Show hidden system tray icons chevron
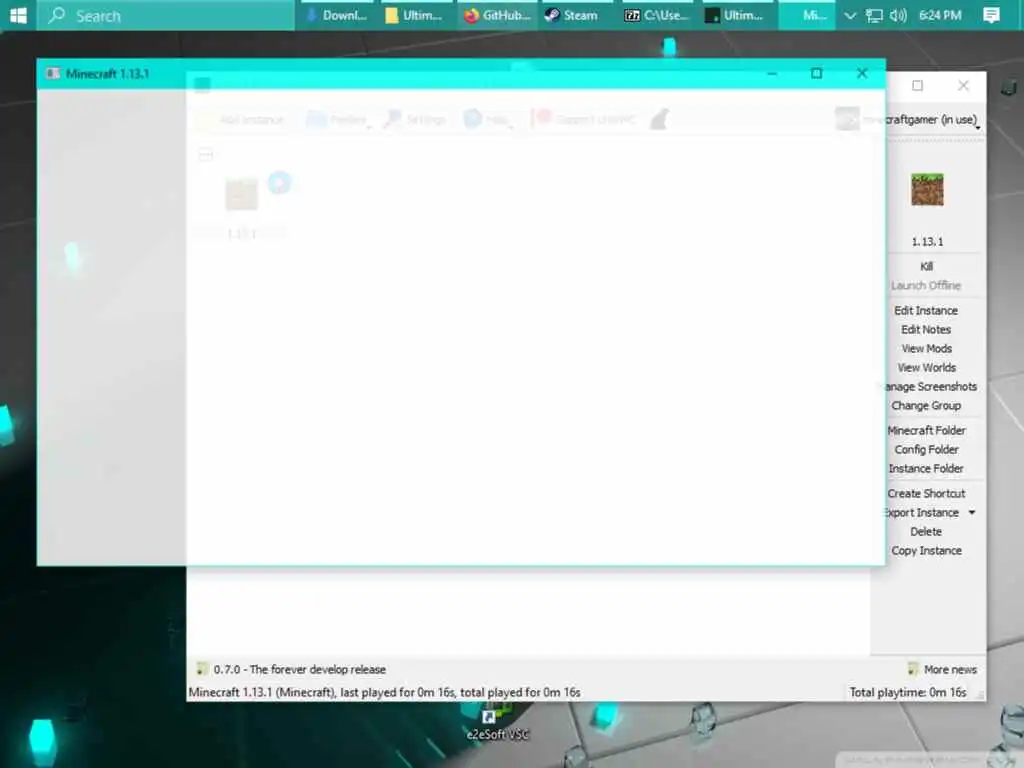Image resolution: width=1024 pixels, height=768 pixels. [x=850, y=15]
